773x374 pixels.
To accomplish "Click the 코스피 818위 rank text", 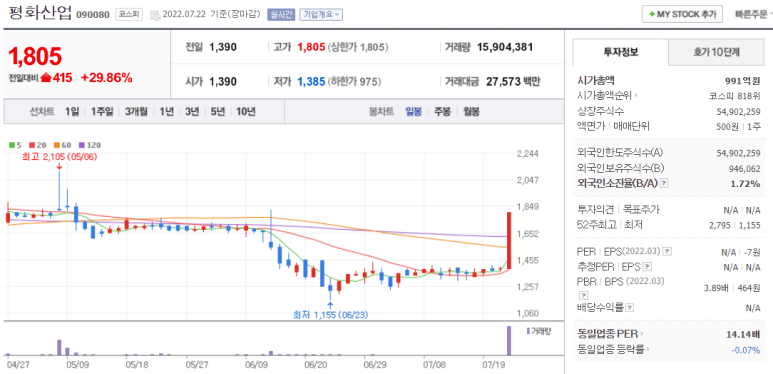I will (735, 96).
